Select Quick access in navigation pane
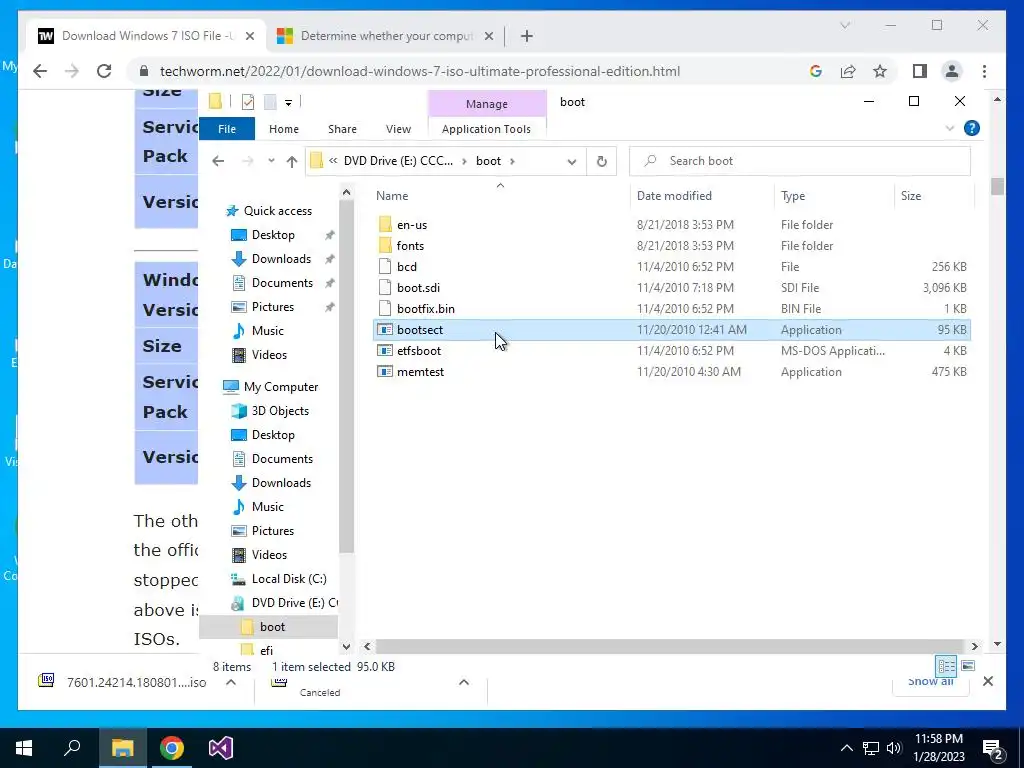This screenshot has height=768, width=1024. pos(278,211)
